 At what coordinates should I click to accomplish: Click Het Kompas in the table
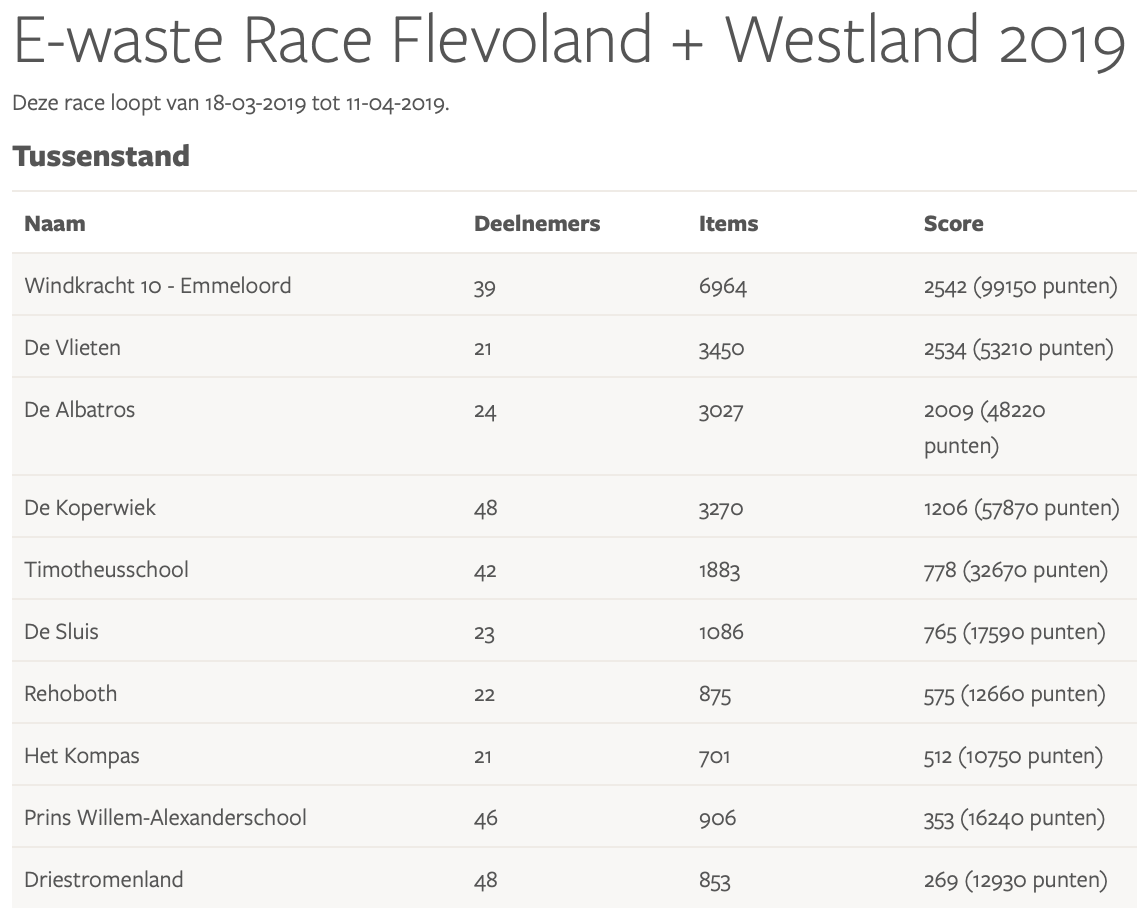pos(82,756)
